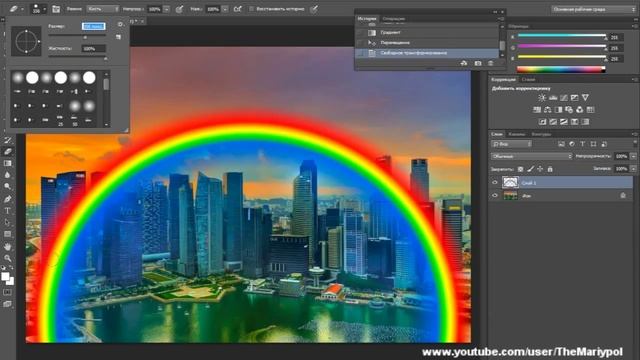This screenshot has width=640, height=360.
Task: Check the Erase to History checkbox
Action: click(x=251, y=9)
